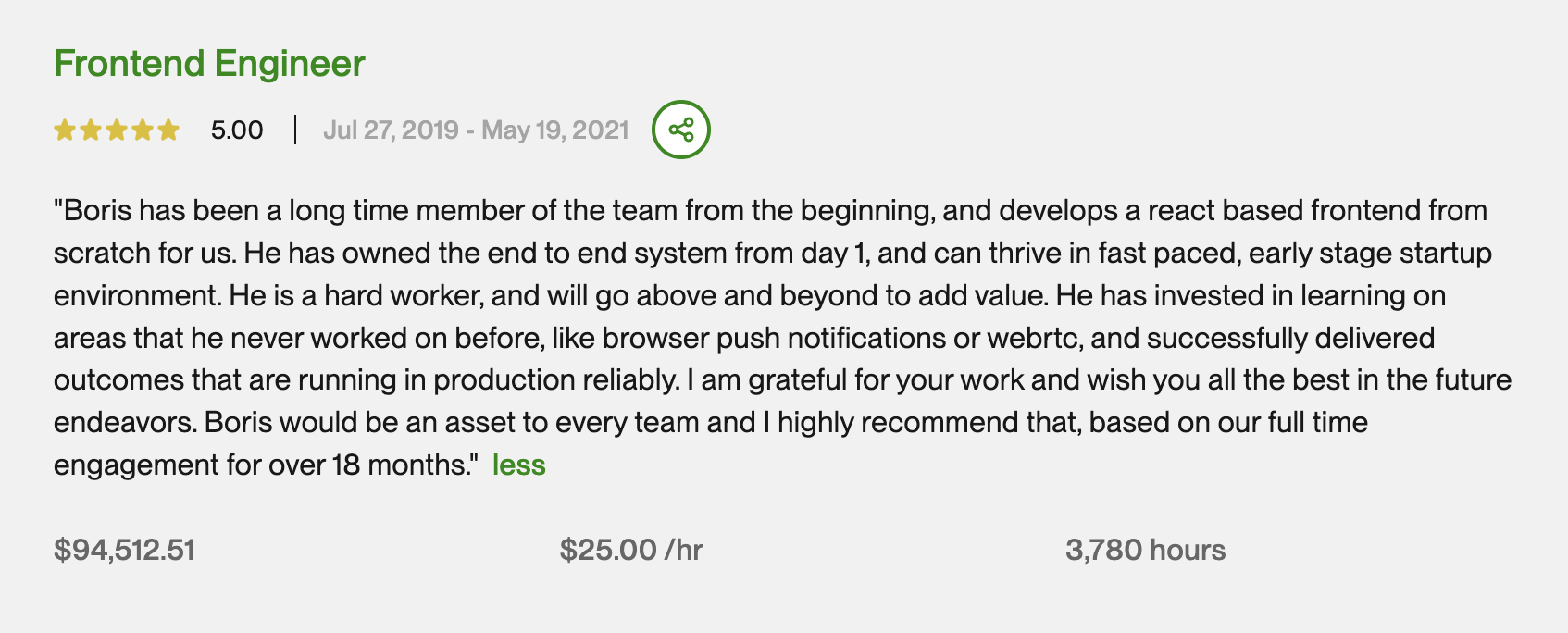Click the 5.00 rating score

click(237, 130)
